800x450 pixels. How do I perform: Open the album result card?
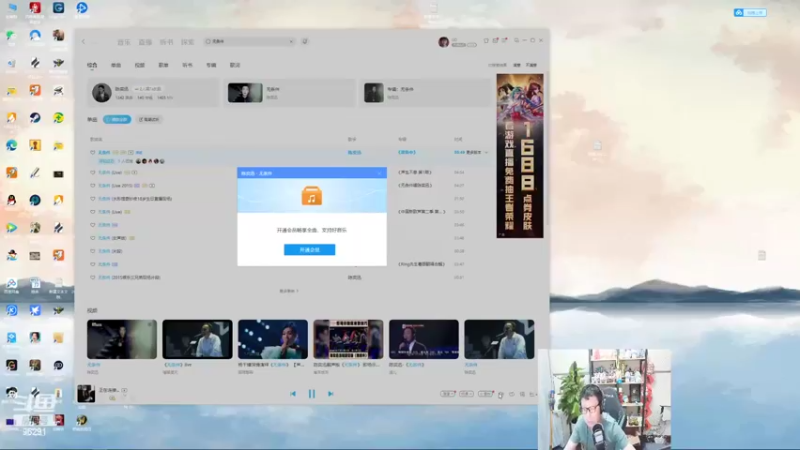[x=426, y=93]
